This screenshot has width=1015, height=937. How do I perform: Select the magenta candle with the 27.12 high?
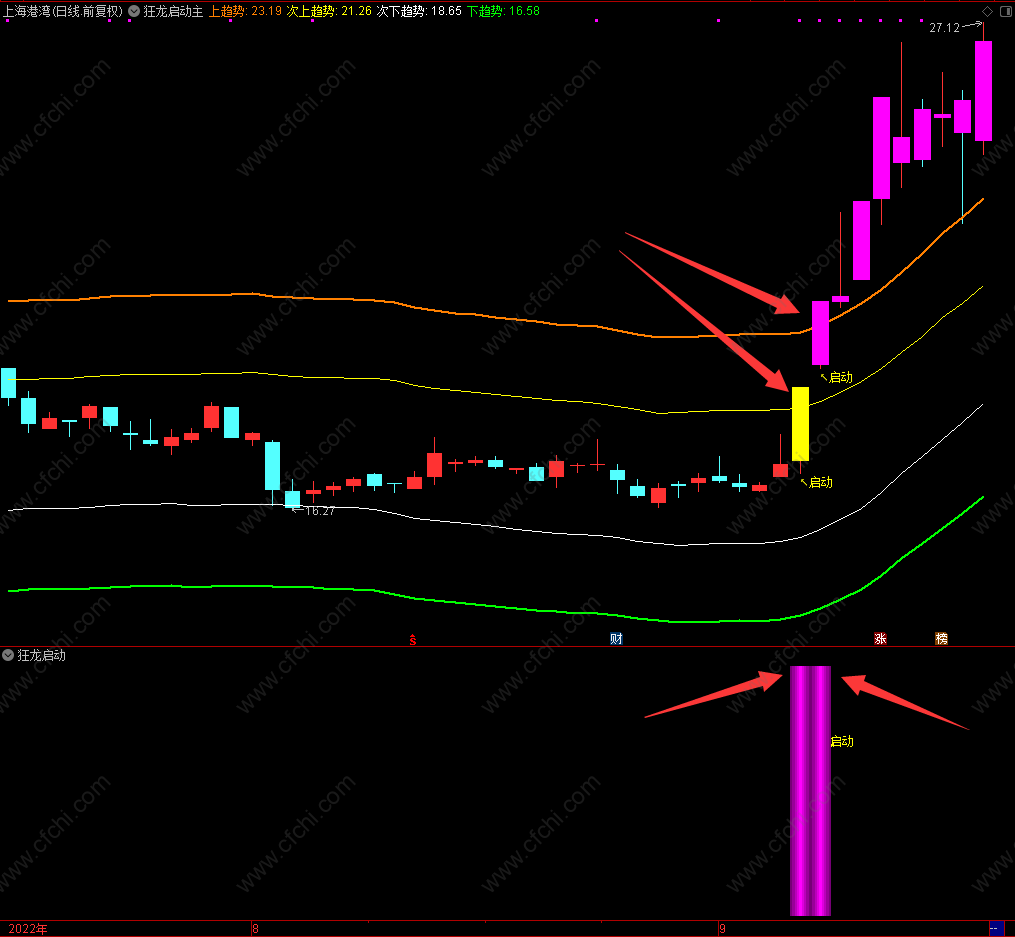(984, 91)
